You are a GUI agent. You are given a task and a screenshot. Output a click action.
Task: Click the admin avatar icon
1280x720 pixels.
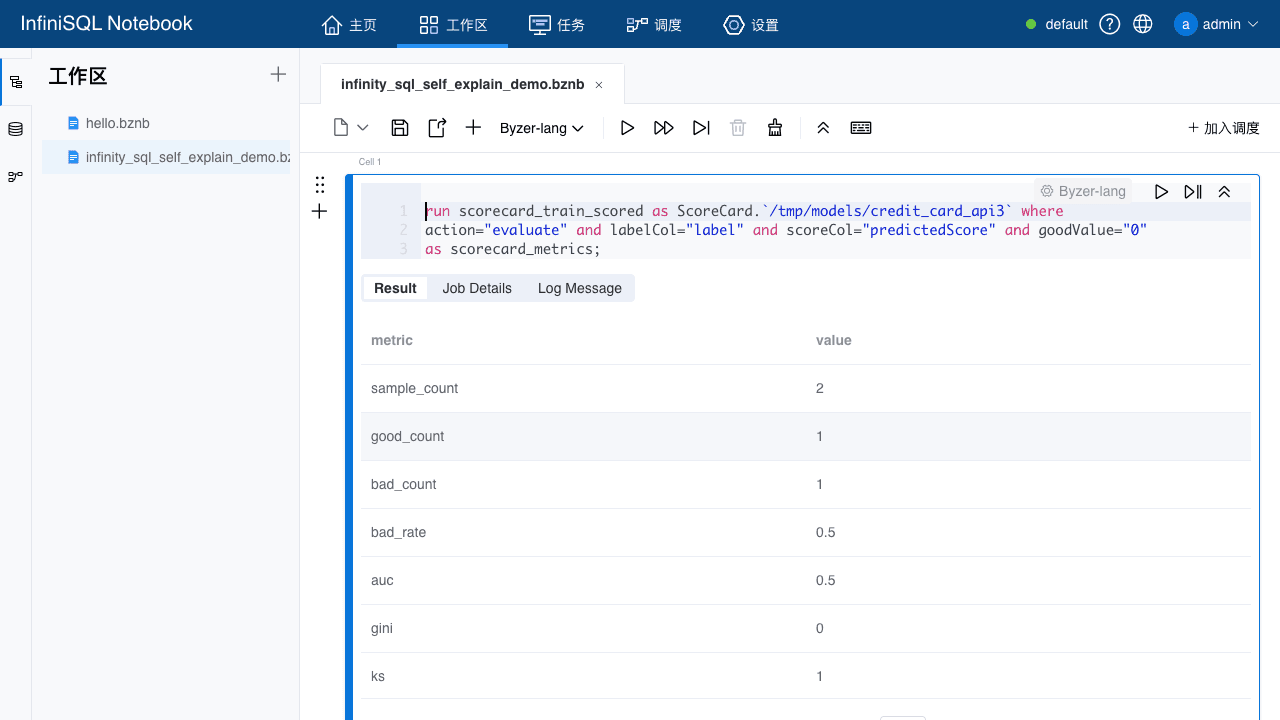pyautogui.click(x=1186, y=24)
